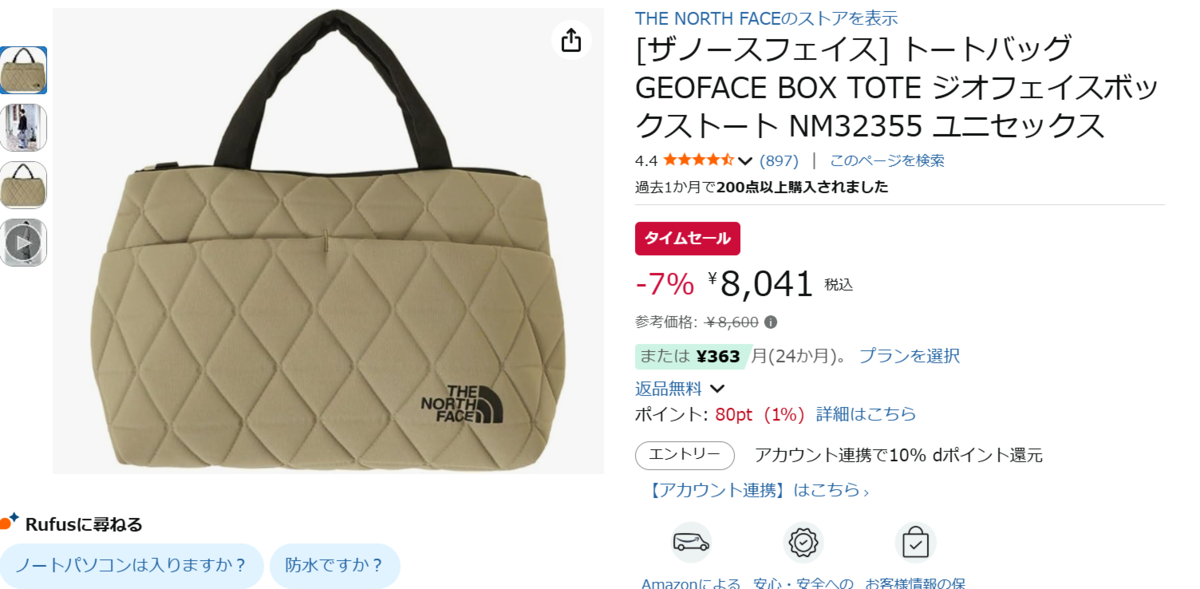Open the 897 reviews link
1200x589 pixels.
(779, 160)
